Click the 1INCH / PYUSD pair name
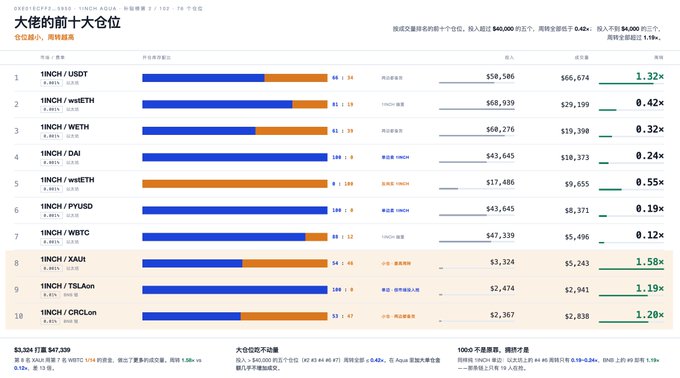 (x=66, y=206)
